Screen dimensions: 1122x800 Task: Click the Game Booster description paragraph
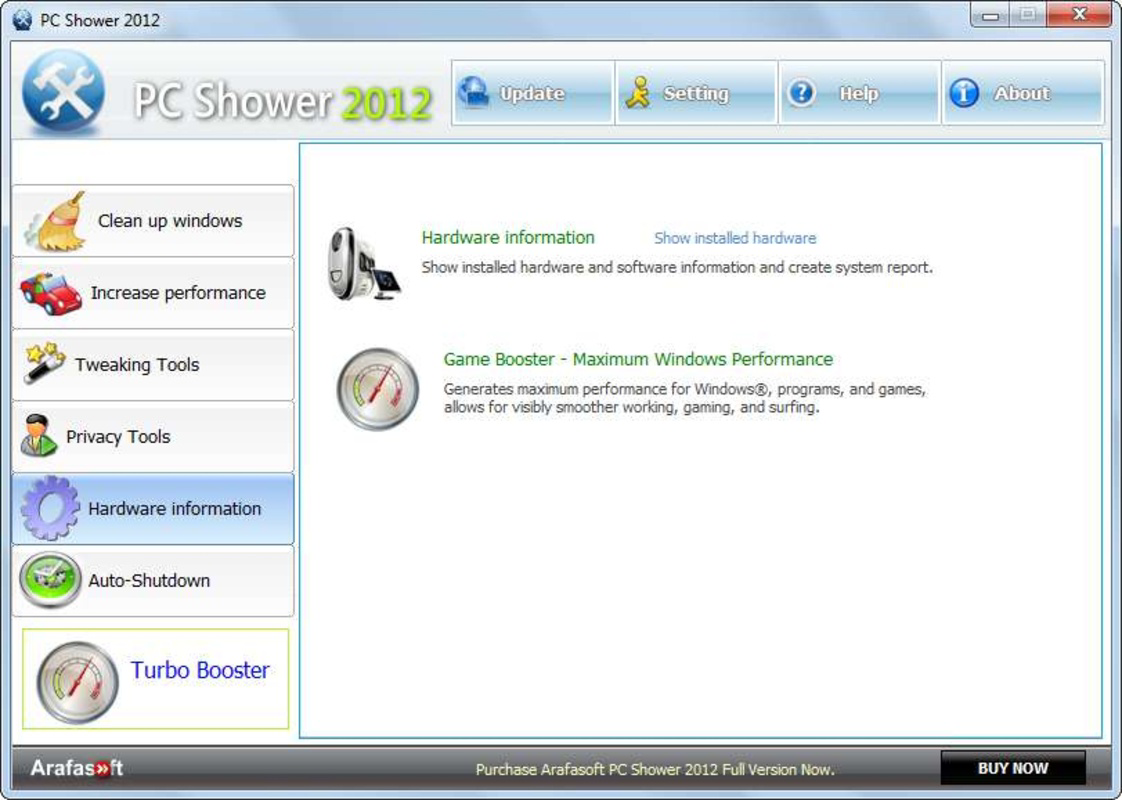[685, 398]
